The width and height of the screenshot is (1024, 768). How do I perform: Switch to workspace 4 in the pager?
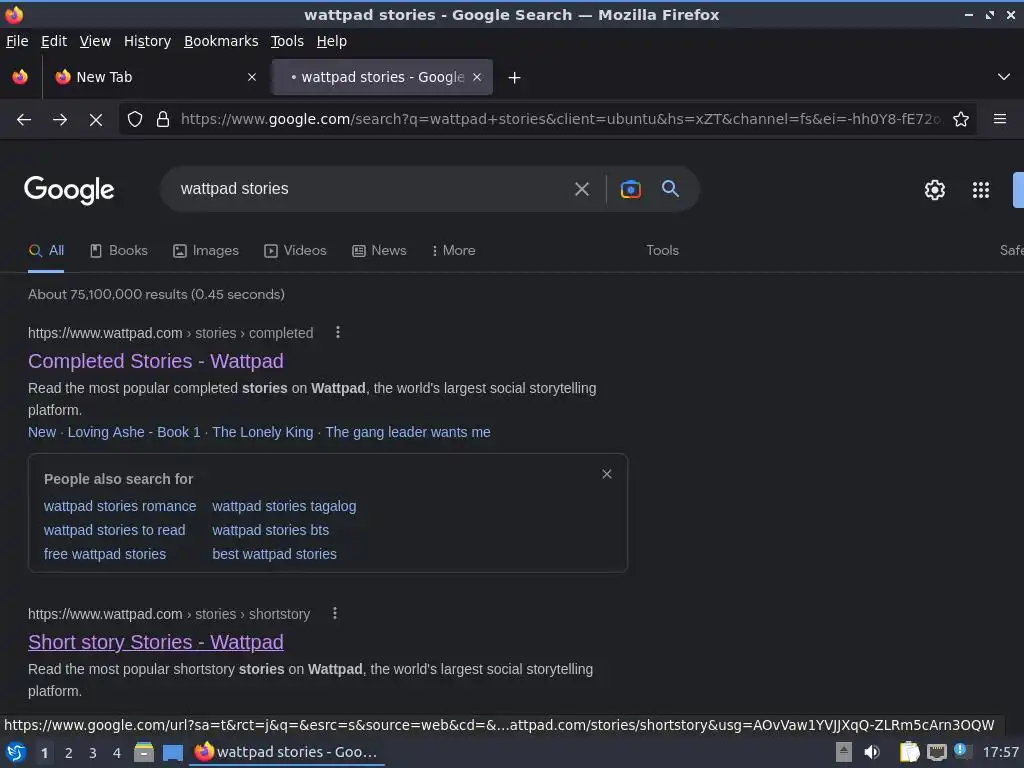pyautogui.click(x=117, y=753)
